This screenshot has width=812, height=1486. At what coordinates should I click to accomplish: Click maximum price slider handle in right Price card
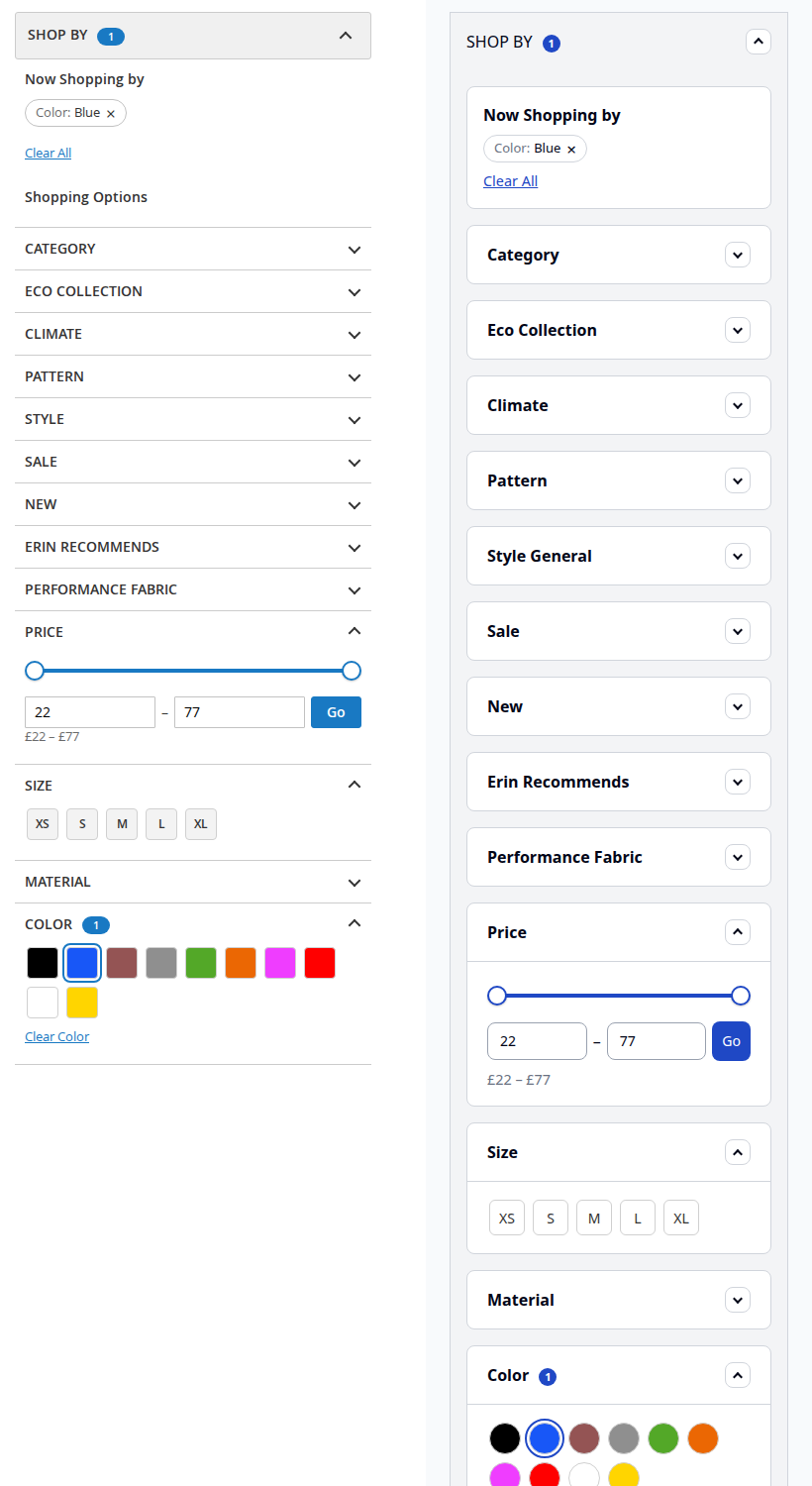[741, 996]
